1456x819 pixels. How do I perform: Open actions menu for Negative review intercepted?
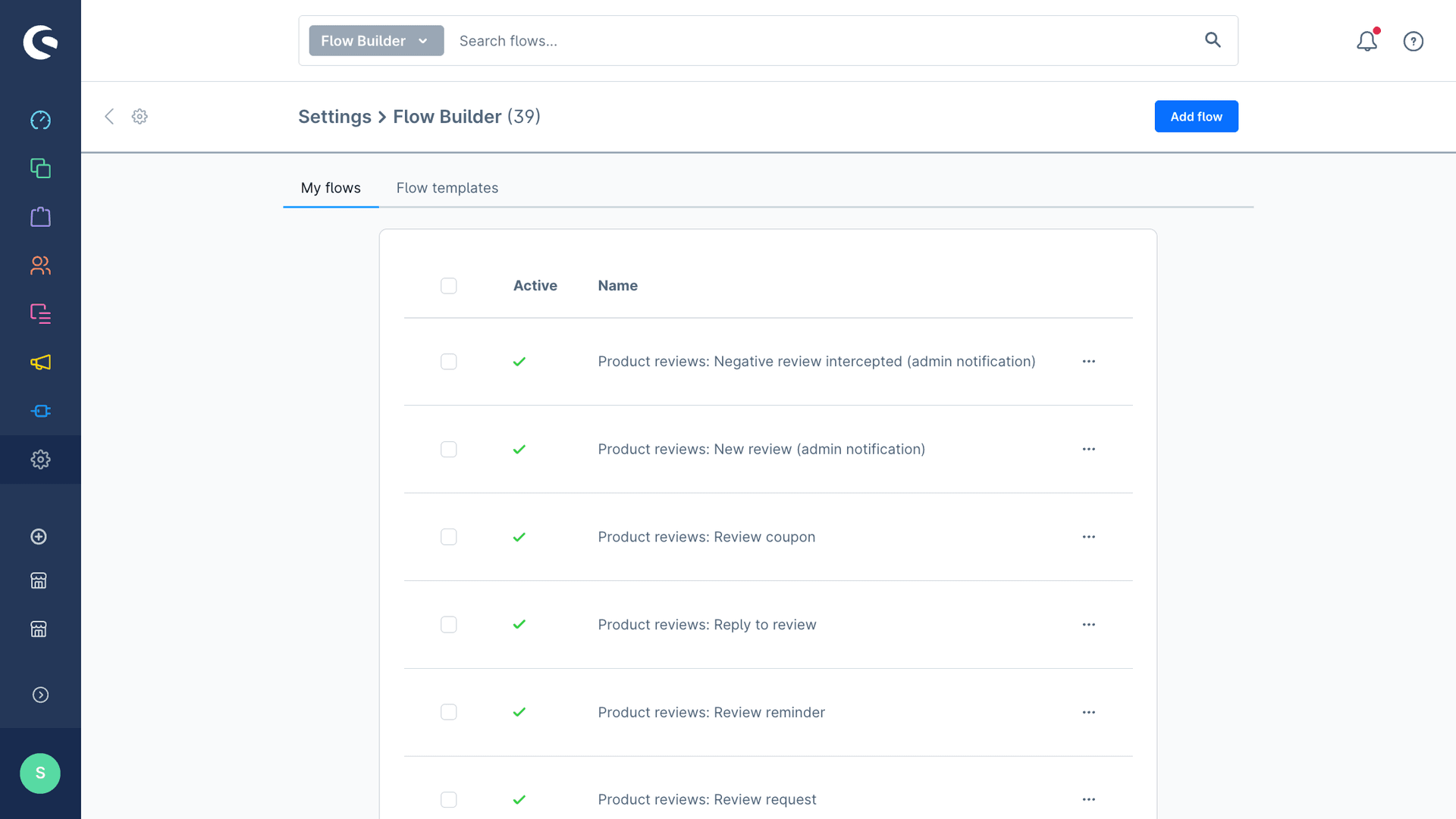pyautogui.click(x=1089, y=362)
